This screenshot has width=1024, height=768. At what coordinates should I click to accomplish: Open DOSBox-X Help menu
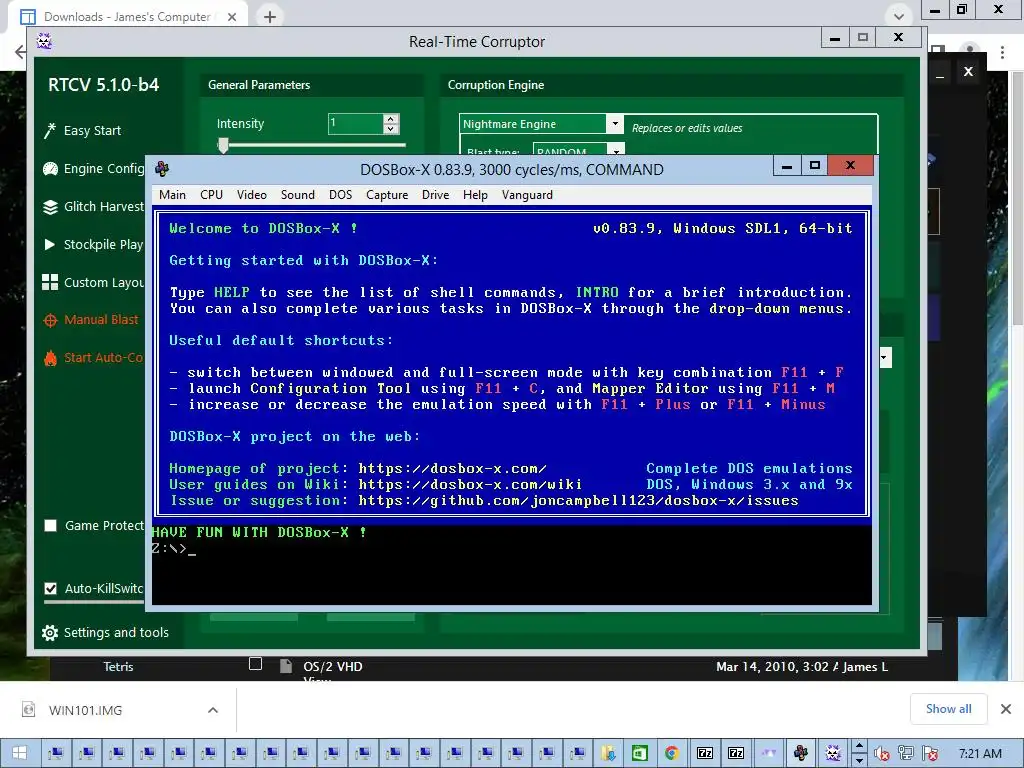[475, 195]
